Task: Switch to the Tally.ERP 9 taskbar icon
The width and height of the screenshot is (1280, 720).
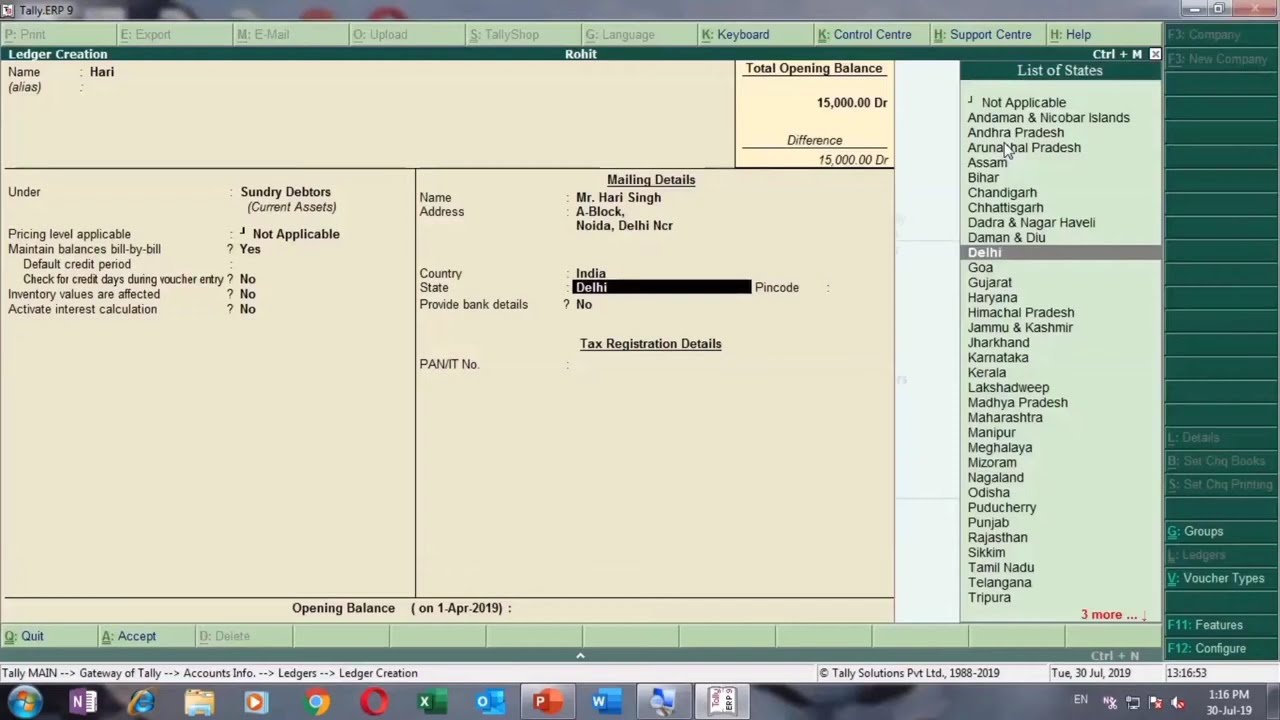Action: point(721,702)
